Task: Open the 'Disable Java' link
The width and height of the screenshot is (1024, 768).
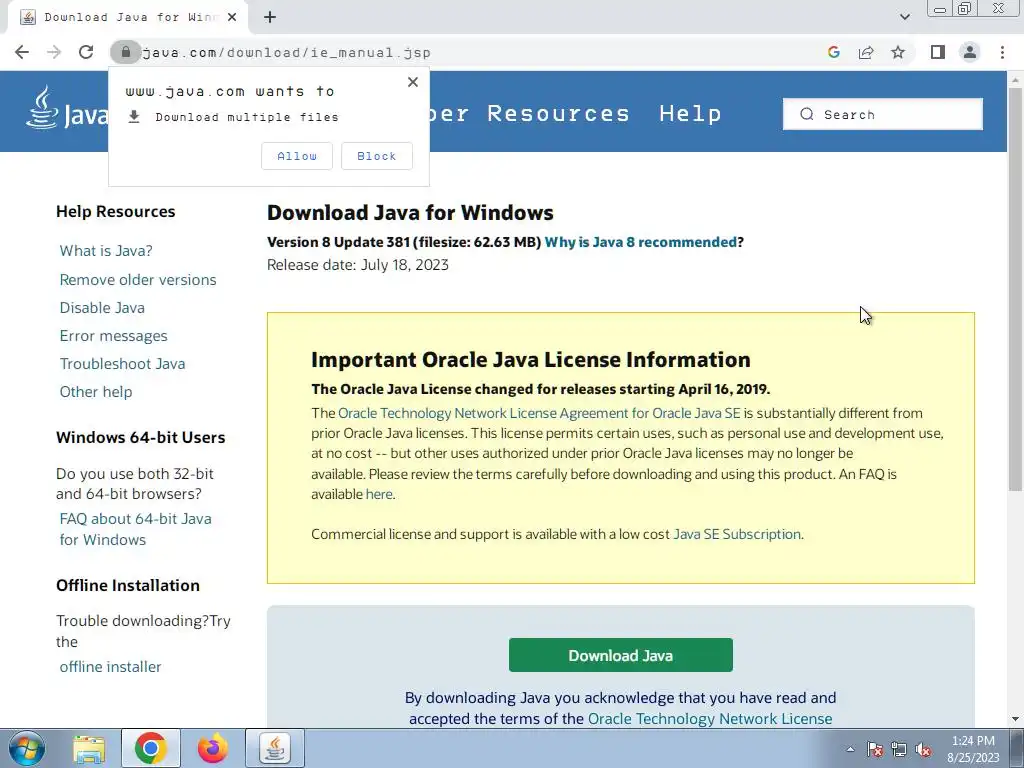Action: (102, 308)
